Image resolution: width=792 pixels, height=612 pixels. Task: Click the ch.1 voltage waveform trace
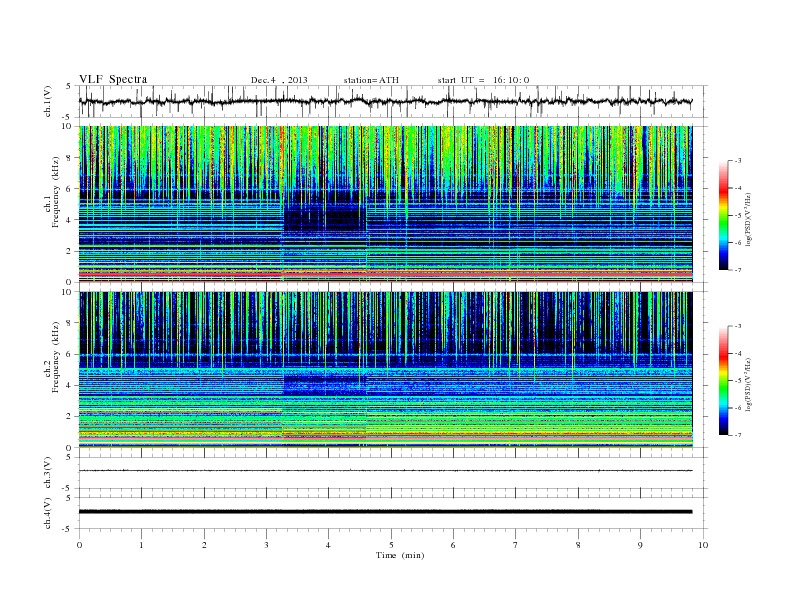click(x=385, y=101)
